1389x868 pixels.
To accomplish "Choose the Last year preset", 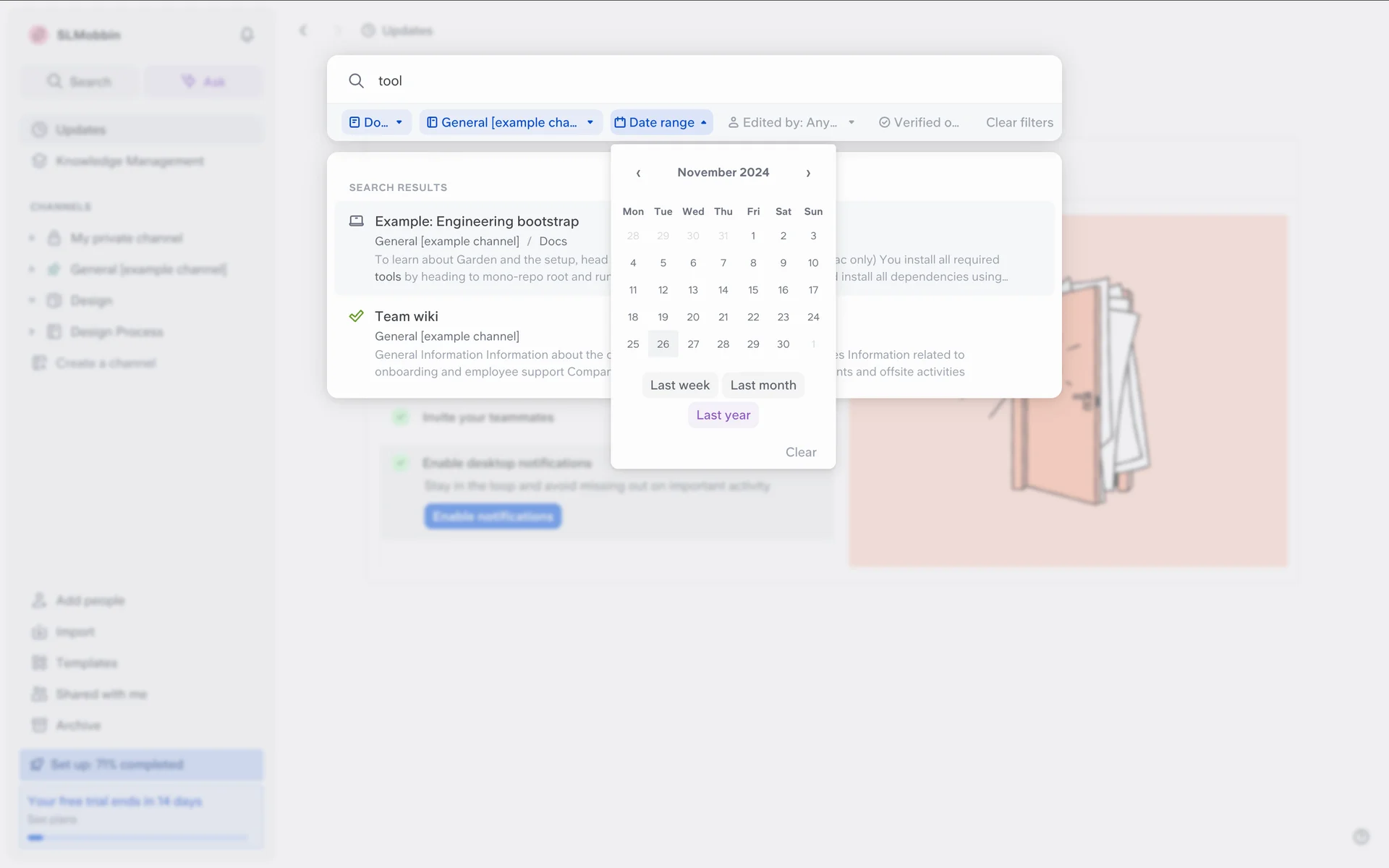I will 723,415.
